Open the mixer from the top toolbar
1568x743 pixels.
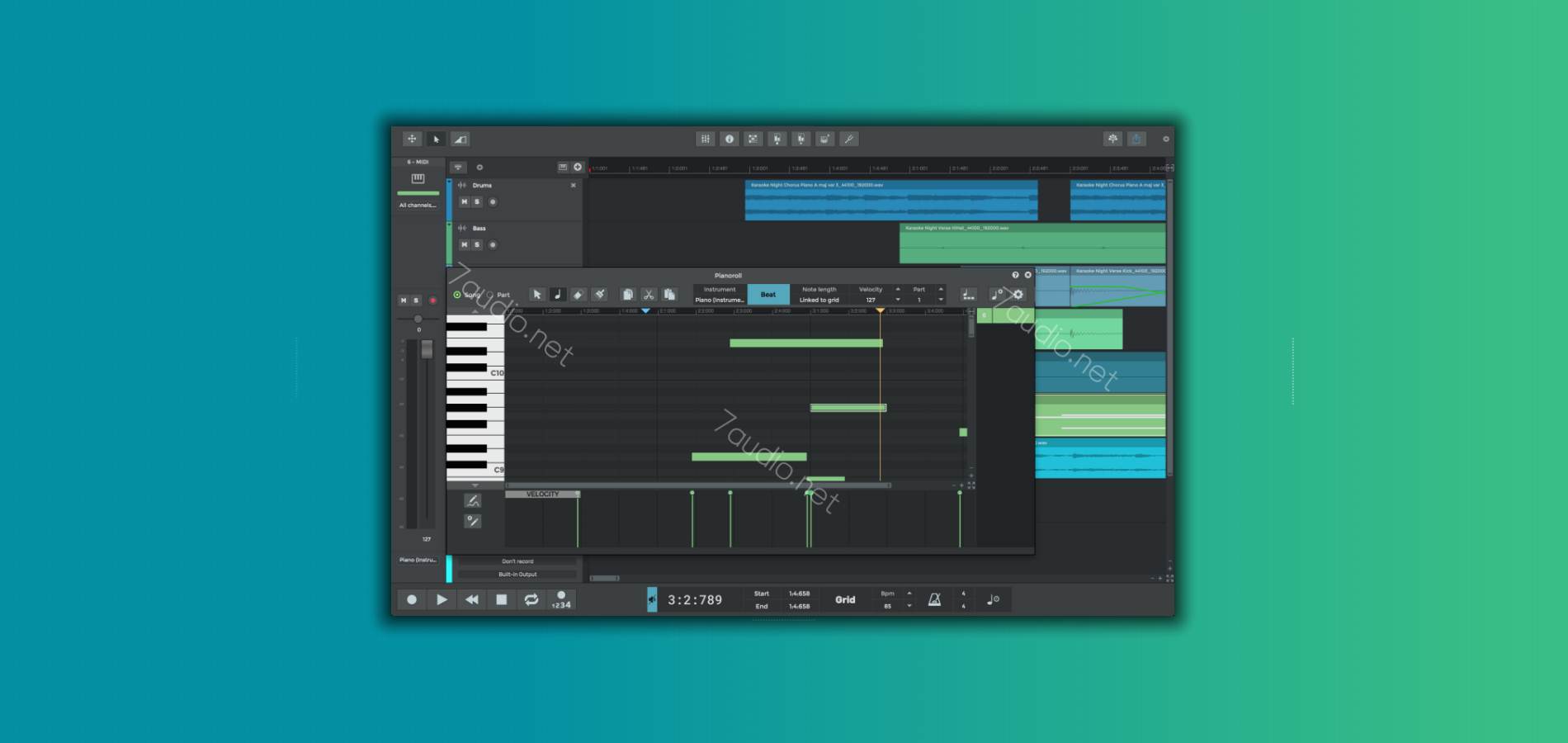[705, 139]
